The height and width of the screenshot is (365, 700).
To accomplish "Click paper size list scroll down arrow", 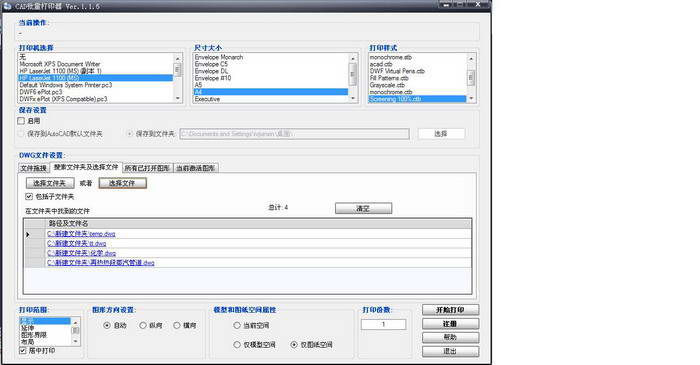I will click(353, 98).
